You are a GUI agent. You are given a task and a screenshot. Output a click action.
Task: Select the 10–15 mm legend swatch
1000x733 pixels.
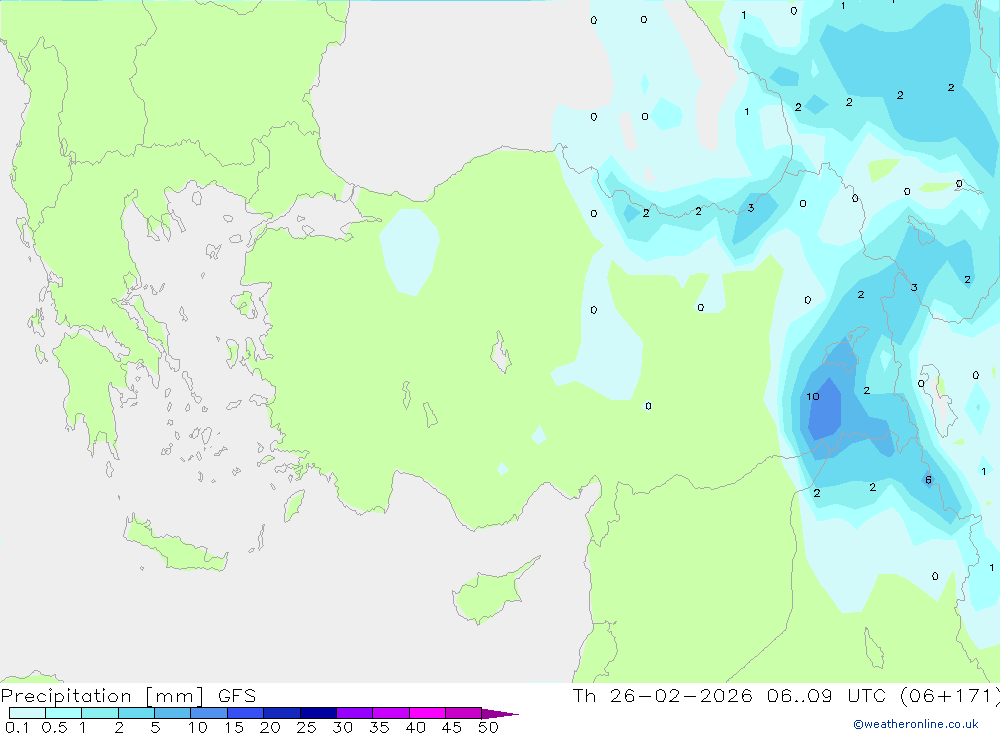click(x=209, y=713)
